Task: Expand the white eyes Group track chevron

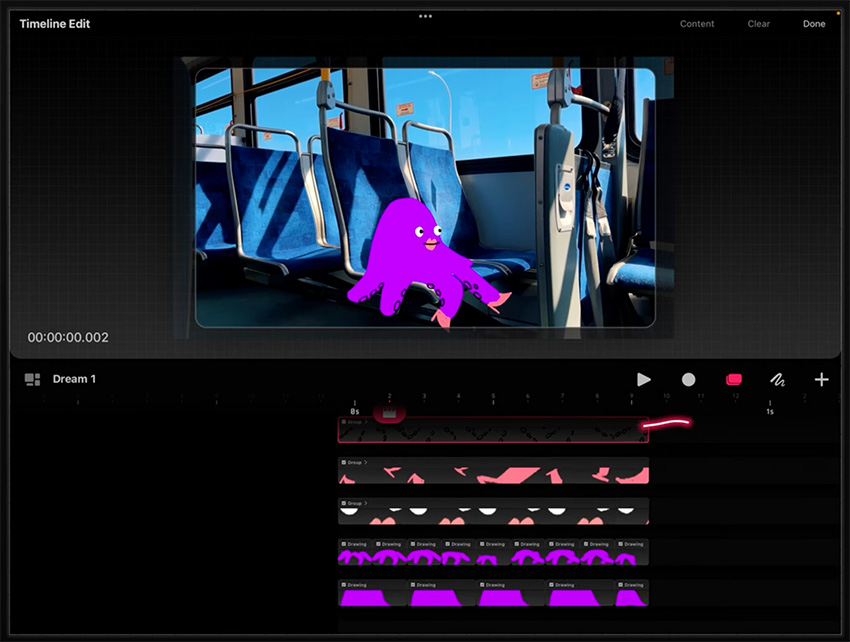Action: tap(367, 503)
